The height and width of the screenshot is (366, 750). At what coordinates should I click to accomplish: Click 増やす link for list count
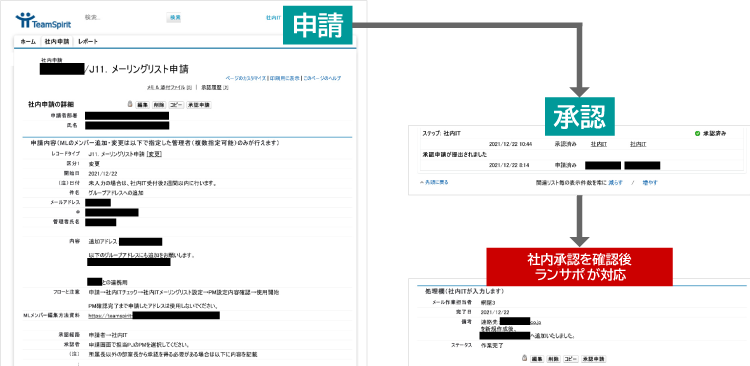click(x=650, y=182)
